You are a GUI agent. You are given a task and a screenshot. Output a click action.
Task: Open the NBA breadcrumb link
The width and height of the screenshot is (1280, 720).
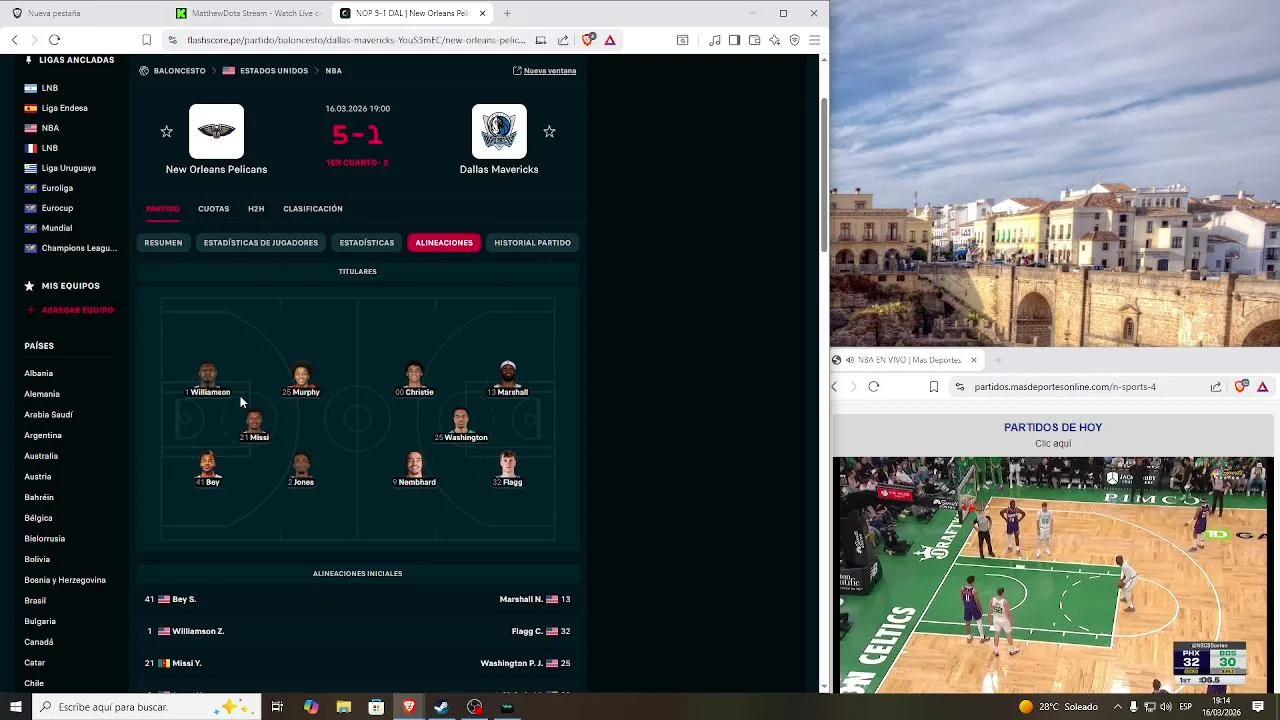click(x=333, y=71)
